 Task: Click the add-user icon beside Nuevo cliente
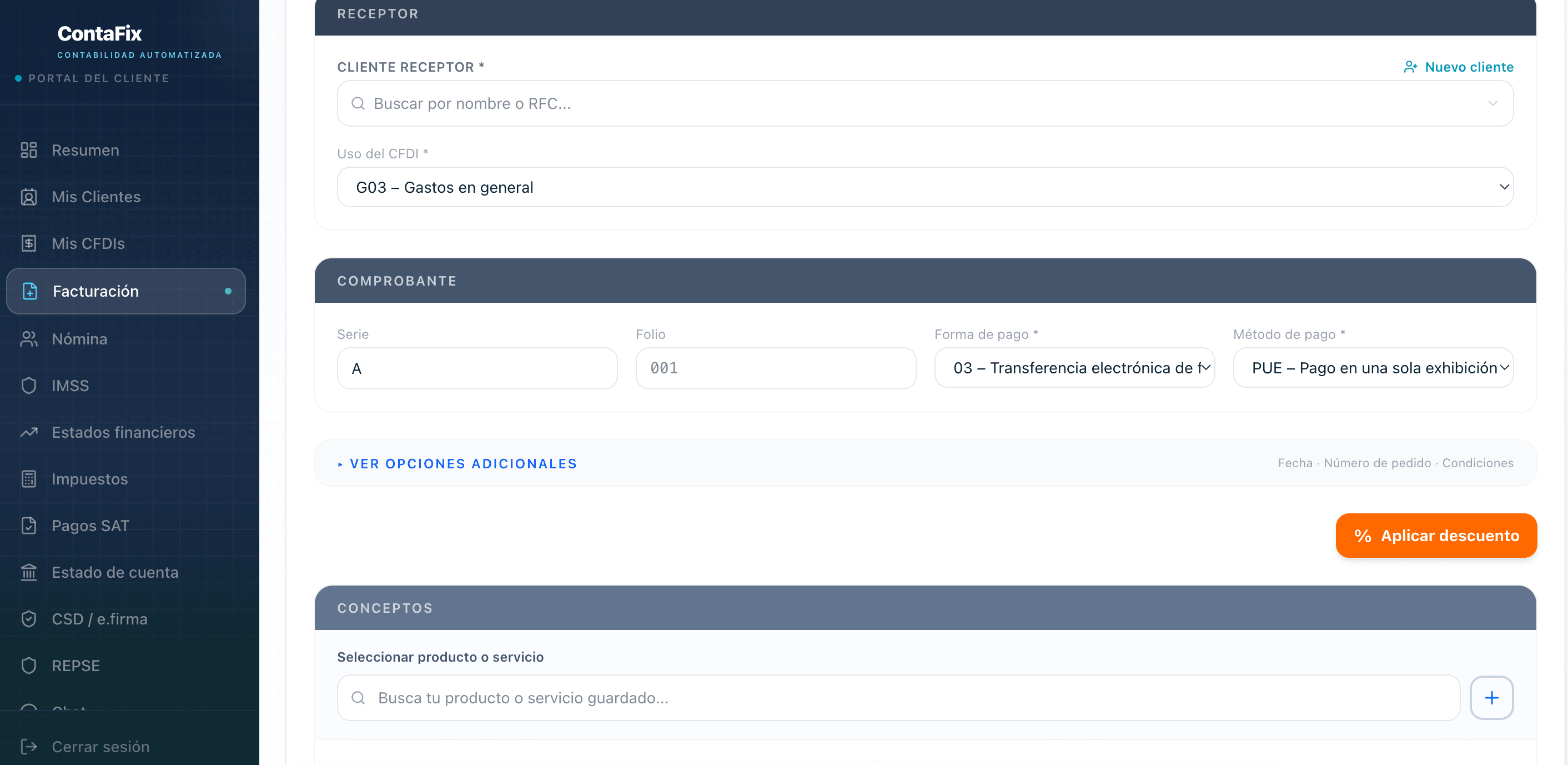pos(1410,67)
